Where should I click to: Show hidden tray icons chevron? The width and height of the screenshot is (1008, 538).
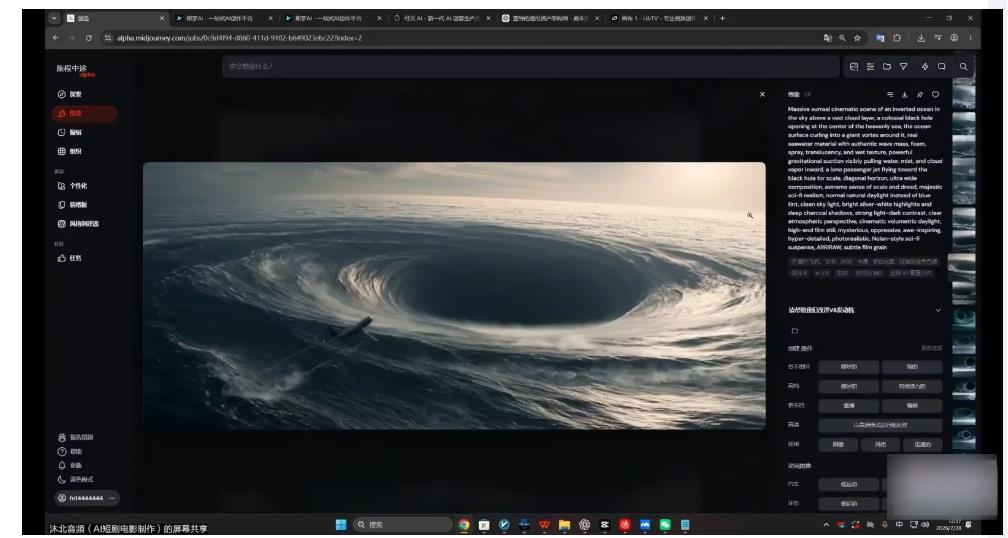pos(826,525)
